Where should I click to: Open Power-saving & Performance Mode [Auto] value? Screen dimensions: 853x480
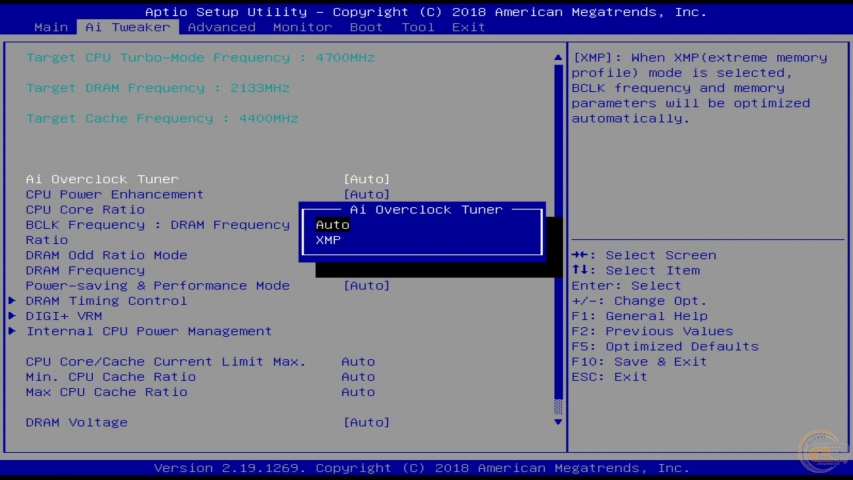pyautogui.click(x=367, y=286)
